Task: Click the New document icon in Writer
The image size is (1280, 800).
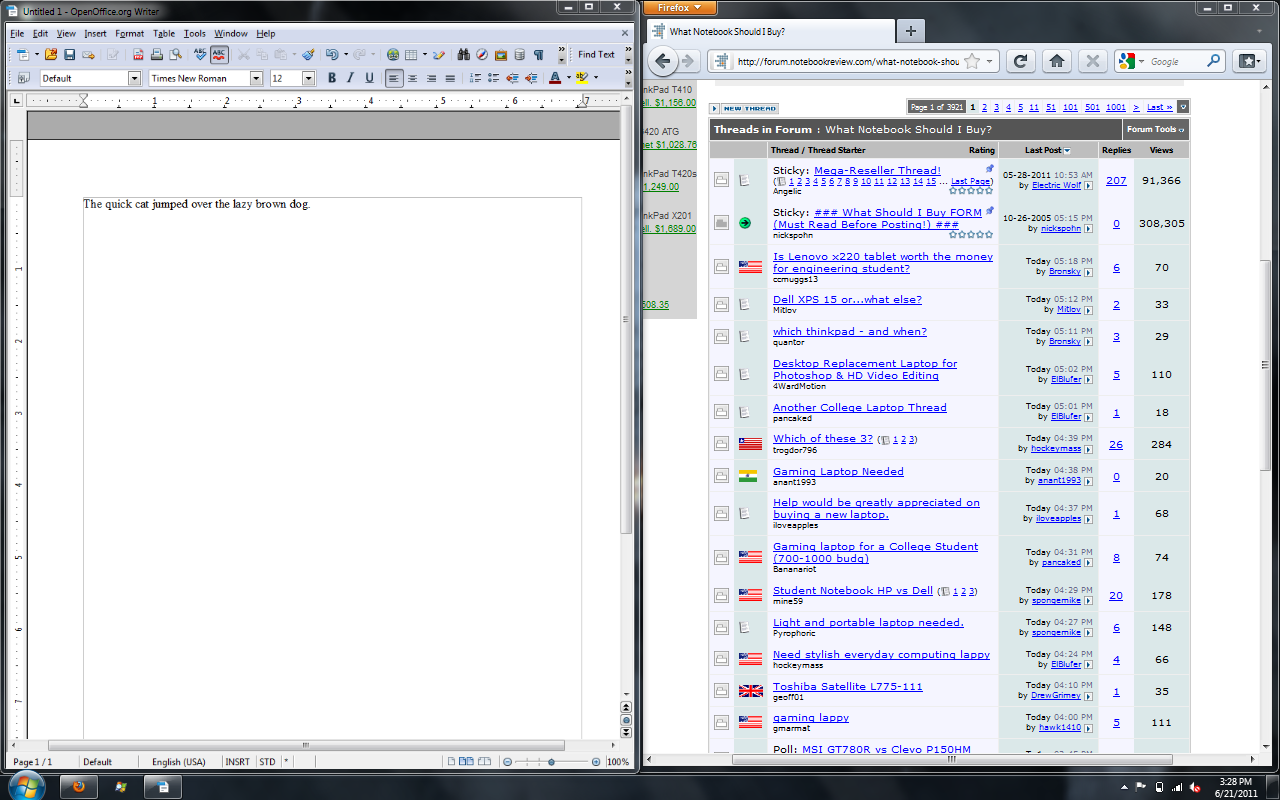Action: [x=22, y=55]
